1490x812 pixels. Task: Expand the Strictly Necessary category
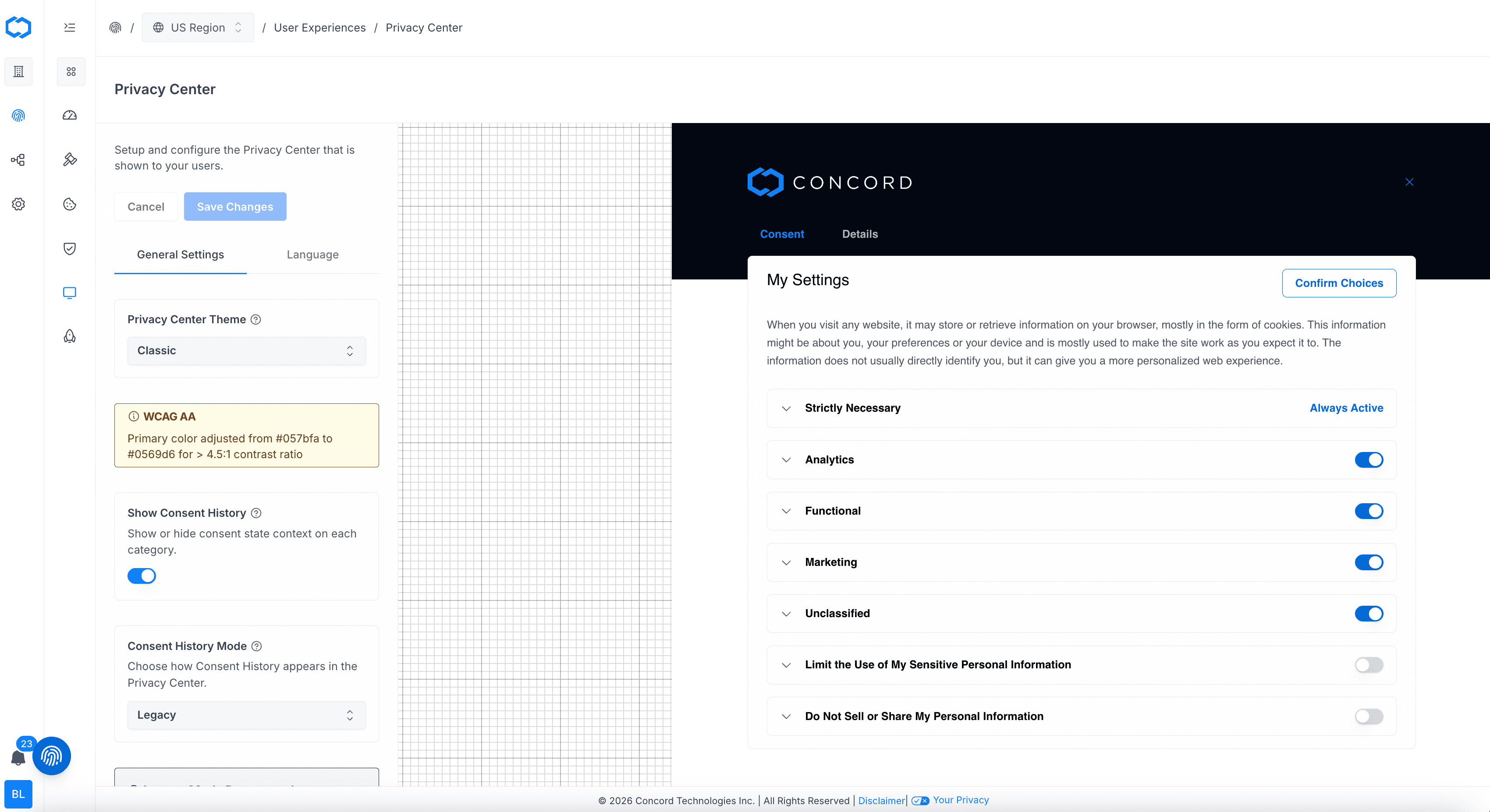pyautogui.click(x=786, y=408)
